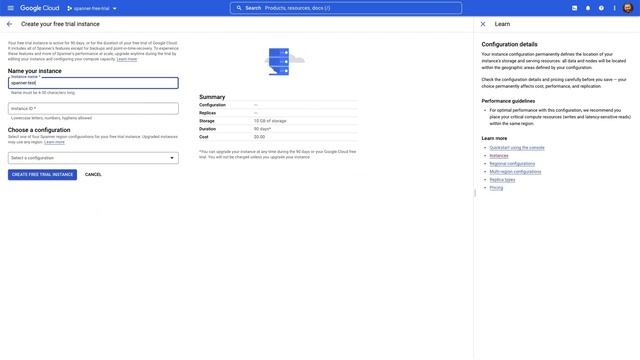Click the Learn panel resize handle
This screenshot has height=360, width=640.
[x=475, y=193]
